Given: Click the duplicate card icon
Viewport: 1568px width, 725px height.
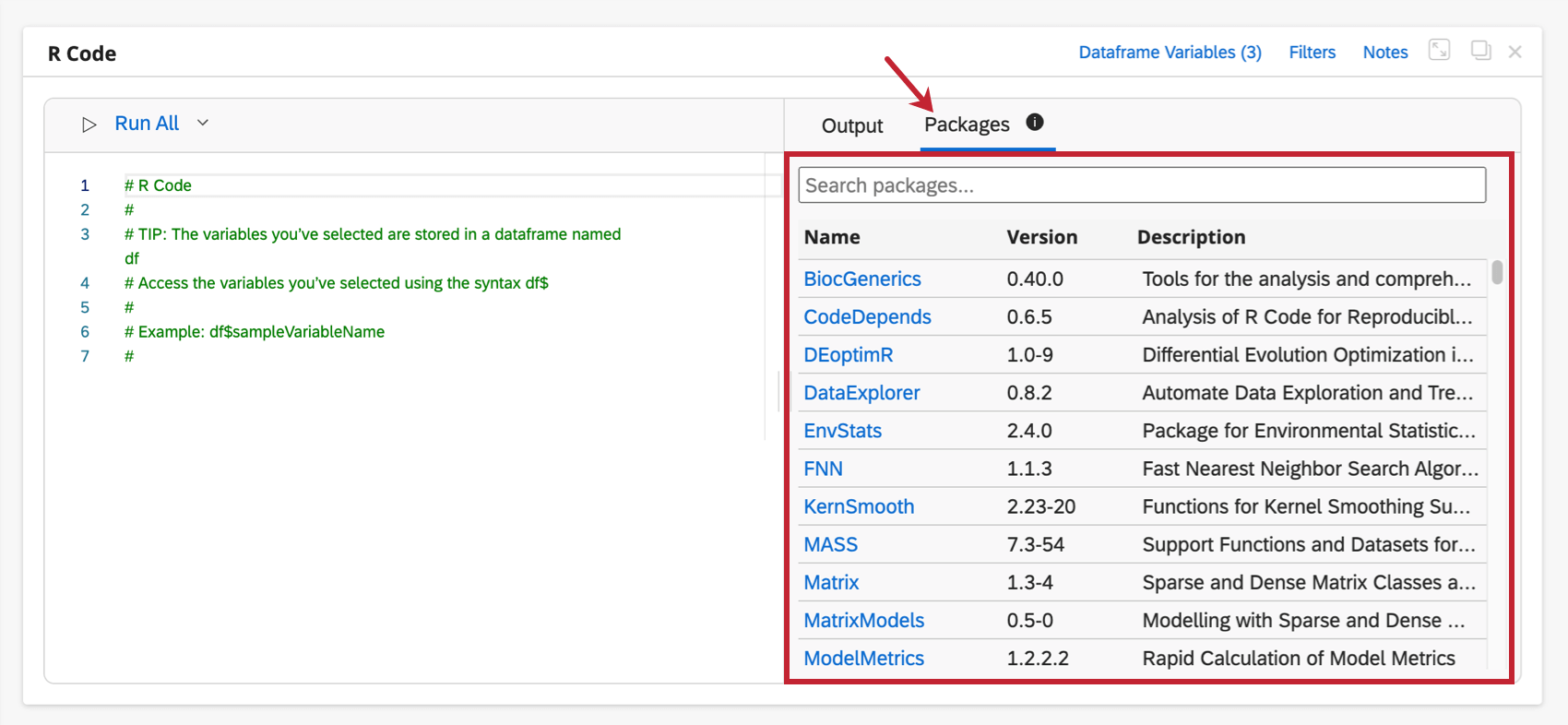Looking at the screenshot, I should coord(1480,50).
